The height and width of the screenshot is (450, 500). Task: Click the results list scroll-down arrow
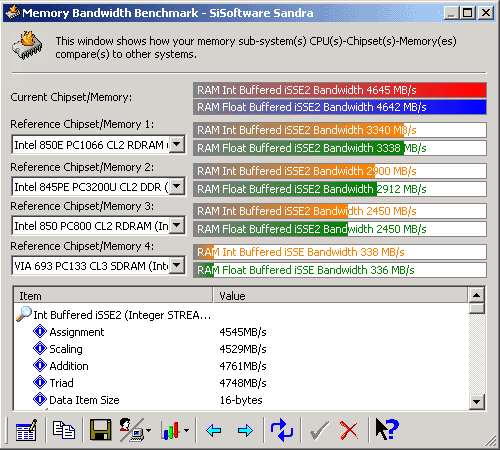pos(477,402)
